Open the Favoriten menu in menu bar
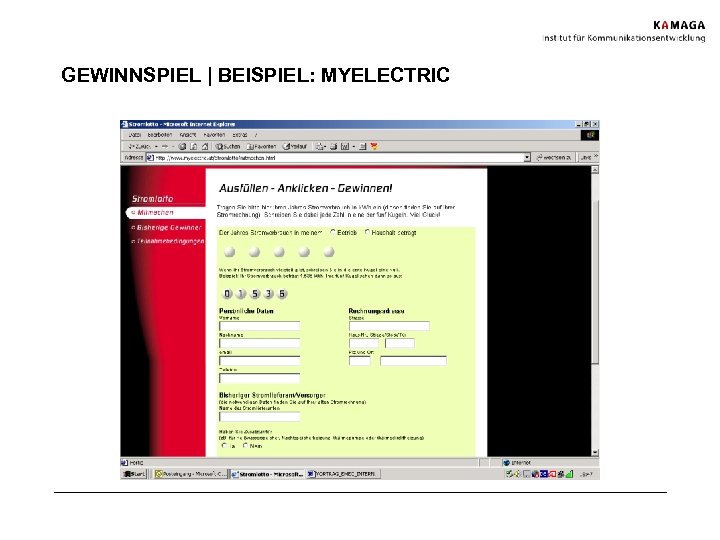The height and width of the screenshot is (540, 720). (214, 135)
